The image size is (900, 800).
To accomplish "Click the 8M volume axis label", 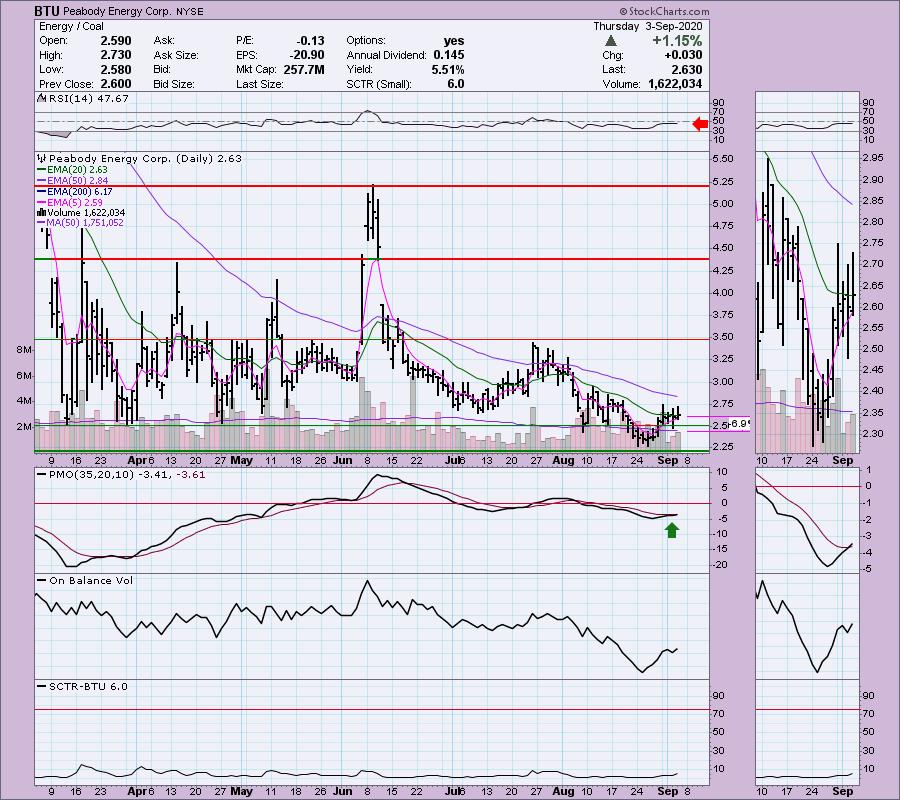I will (24, 350).
